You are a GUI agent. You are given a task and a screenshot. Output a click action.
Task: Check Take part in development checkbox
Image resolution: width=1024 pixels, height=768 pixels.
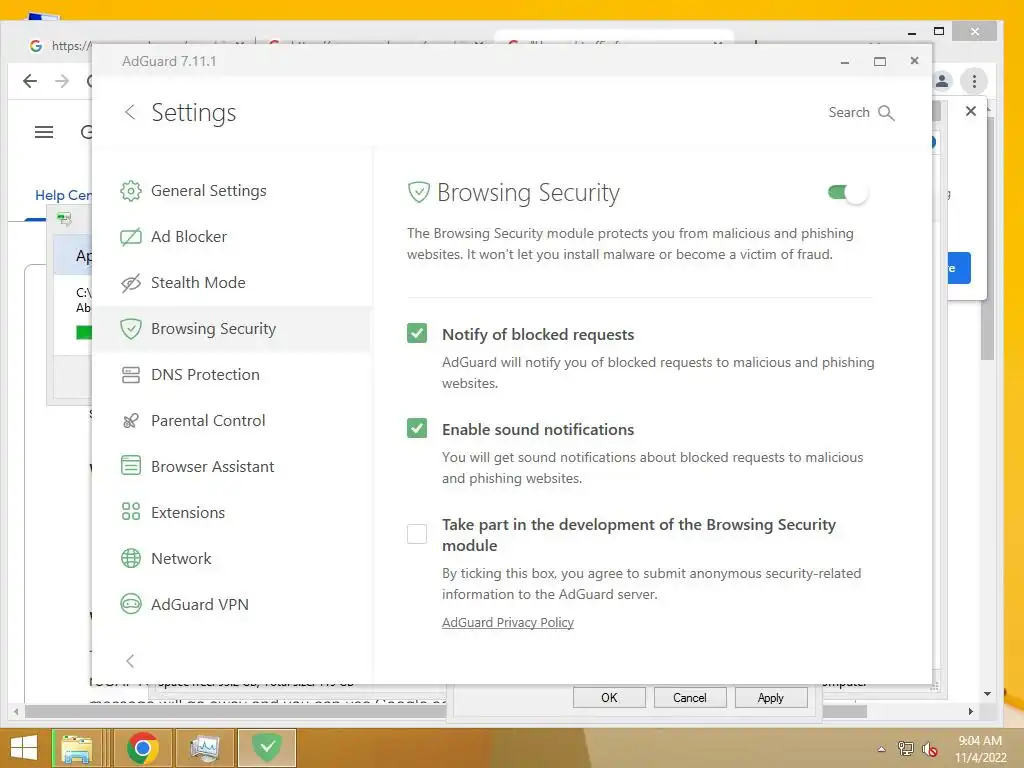pyautogui.click(x=417, y=534)
